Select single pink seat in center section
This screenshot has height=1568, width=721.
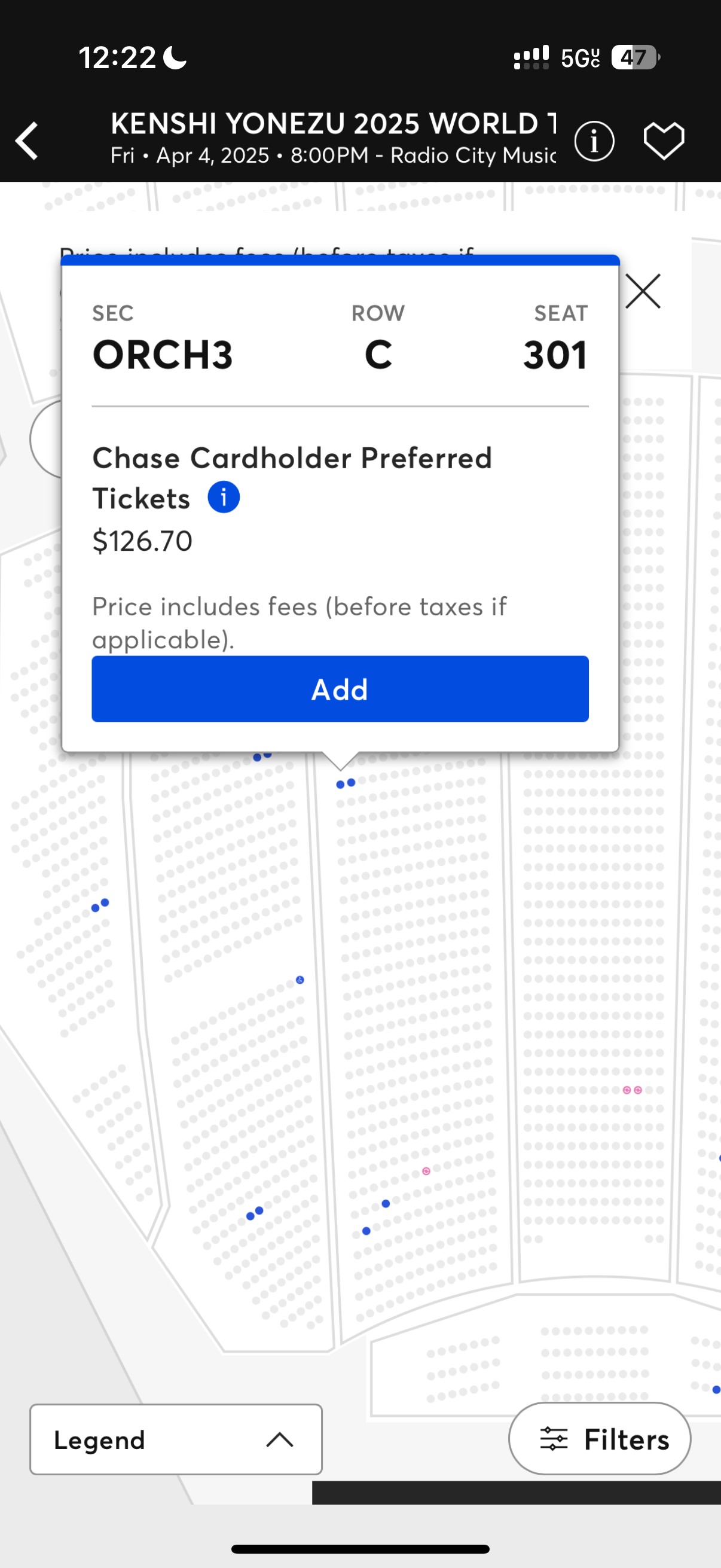point(426,1171)
